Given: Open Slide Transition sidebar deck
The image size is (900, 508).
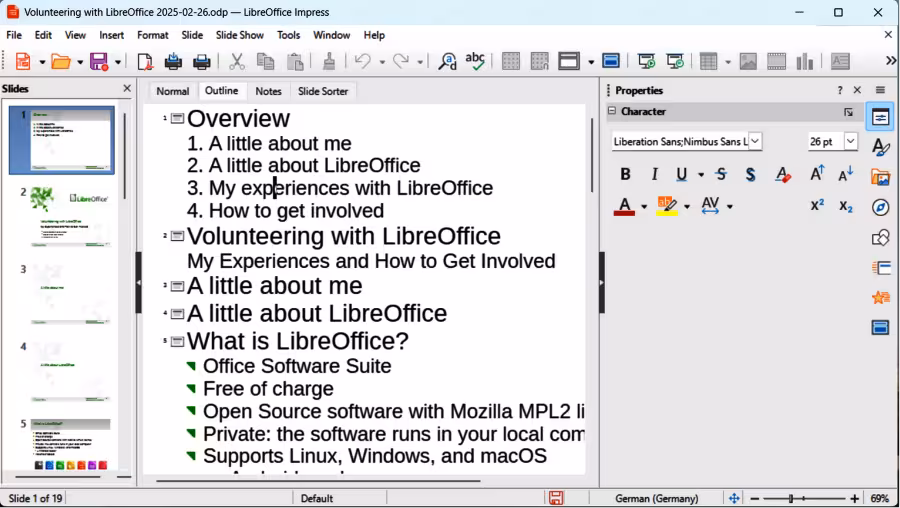Looking at the screenshot, I should click(880, 267).
